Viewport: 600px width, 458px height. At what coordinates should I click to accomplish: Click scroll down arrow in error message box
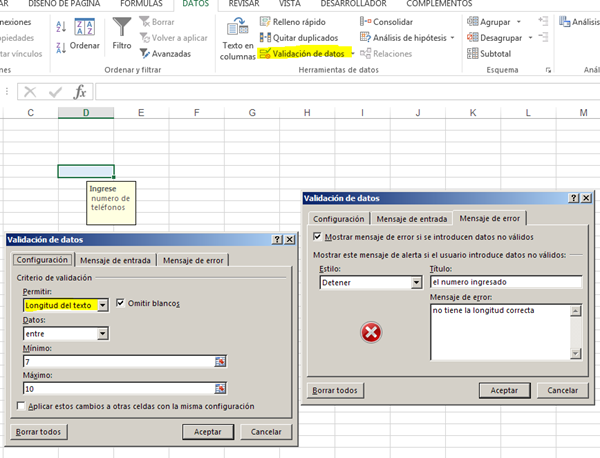576,353
